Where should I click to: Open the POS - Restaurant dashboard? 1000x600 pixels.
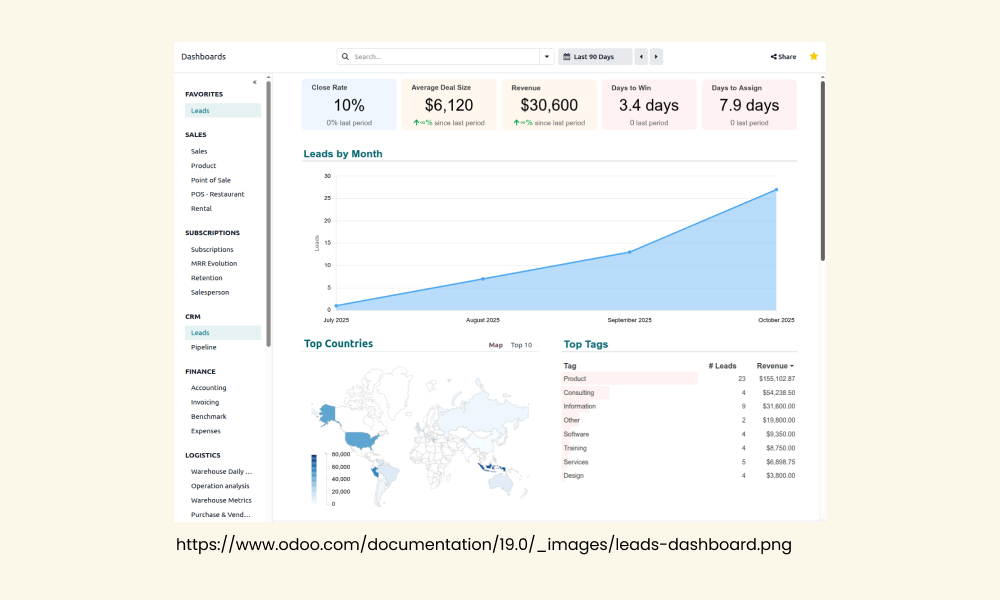click(217, 194)
